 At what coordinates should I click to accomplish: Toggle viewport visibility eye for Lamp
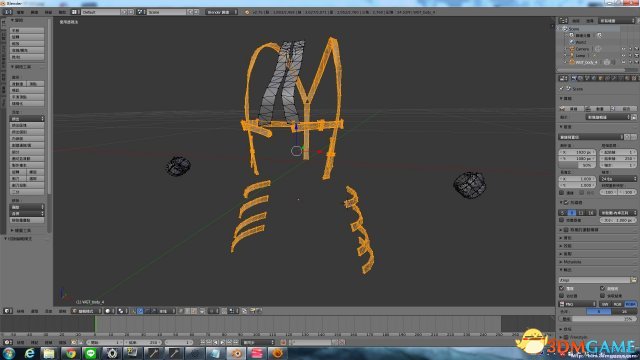tap(623, 56)
